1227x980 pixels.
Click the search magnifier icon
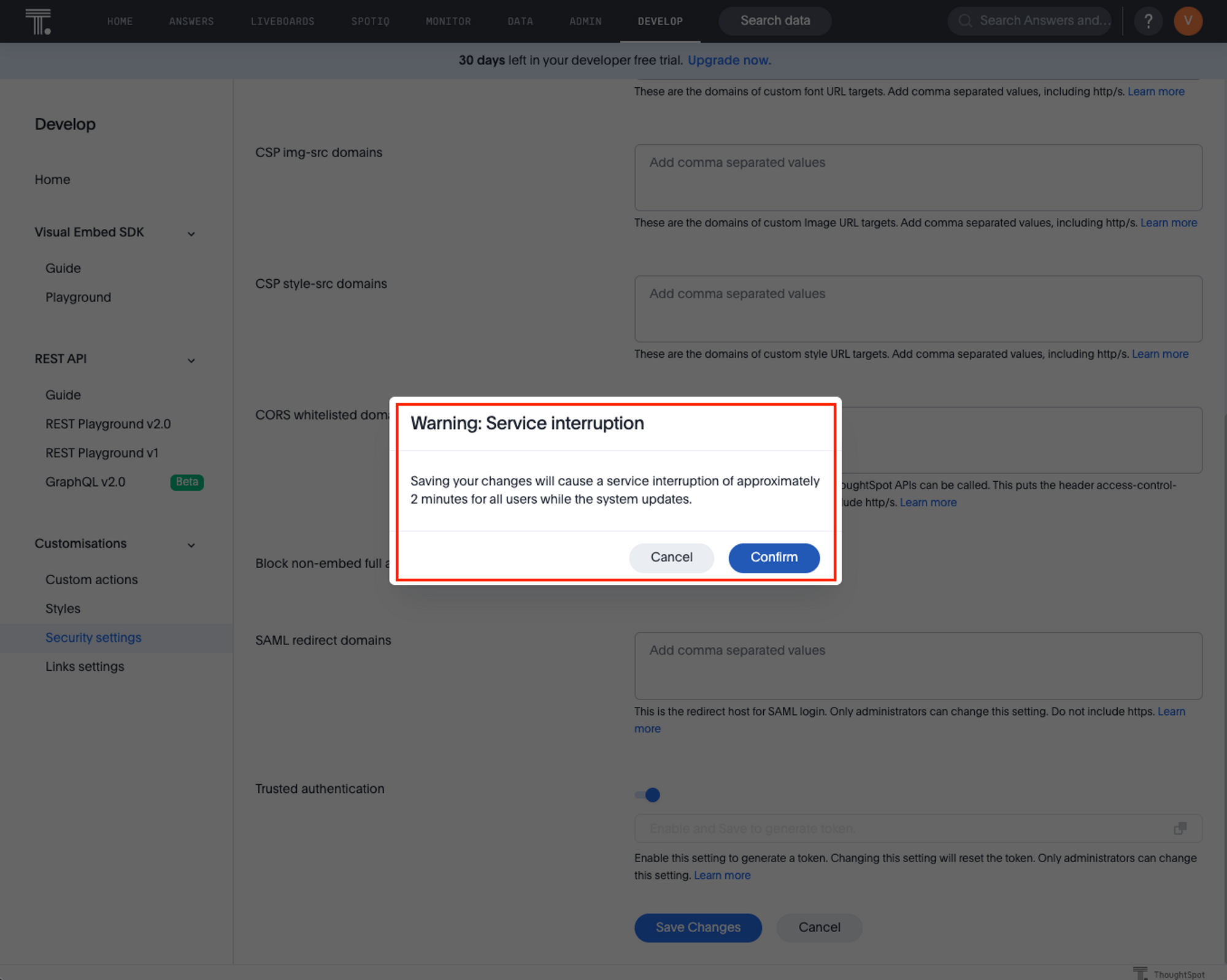click(x=965, y=21)
